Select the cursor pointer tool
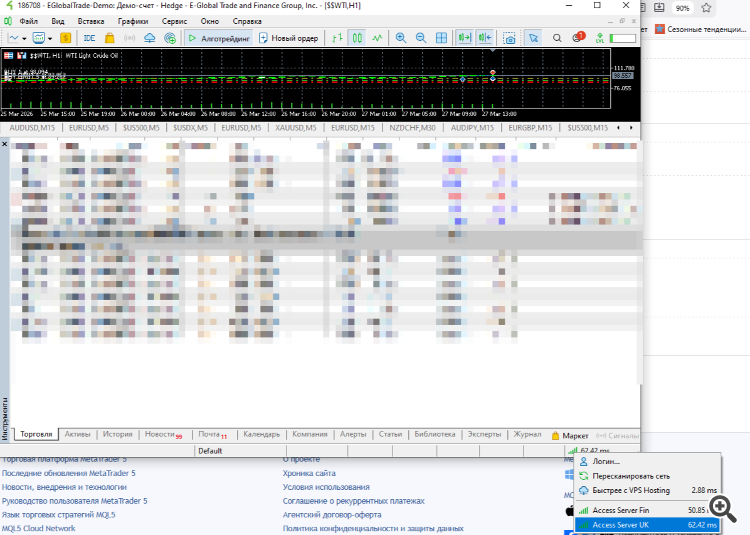Screen dimensions: 750x535 tap(534, 38)
